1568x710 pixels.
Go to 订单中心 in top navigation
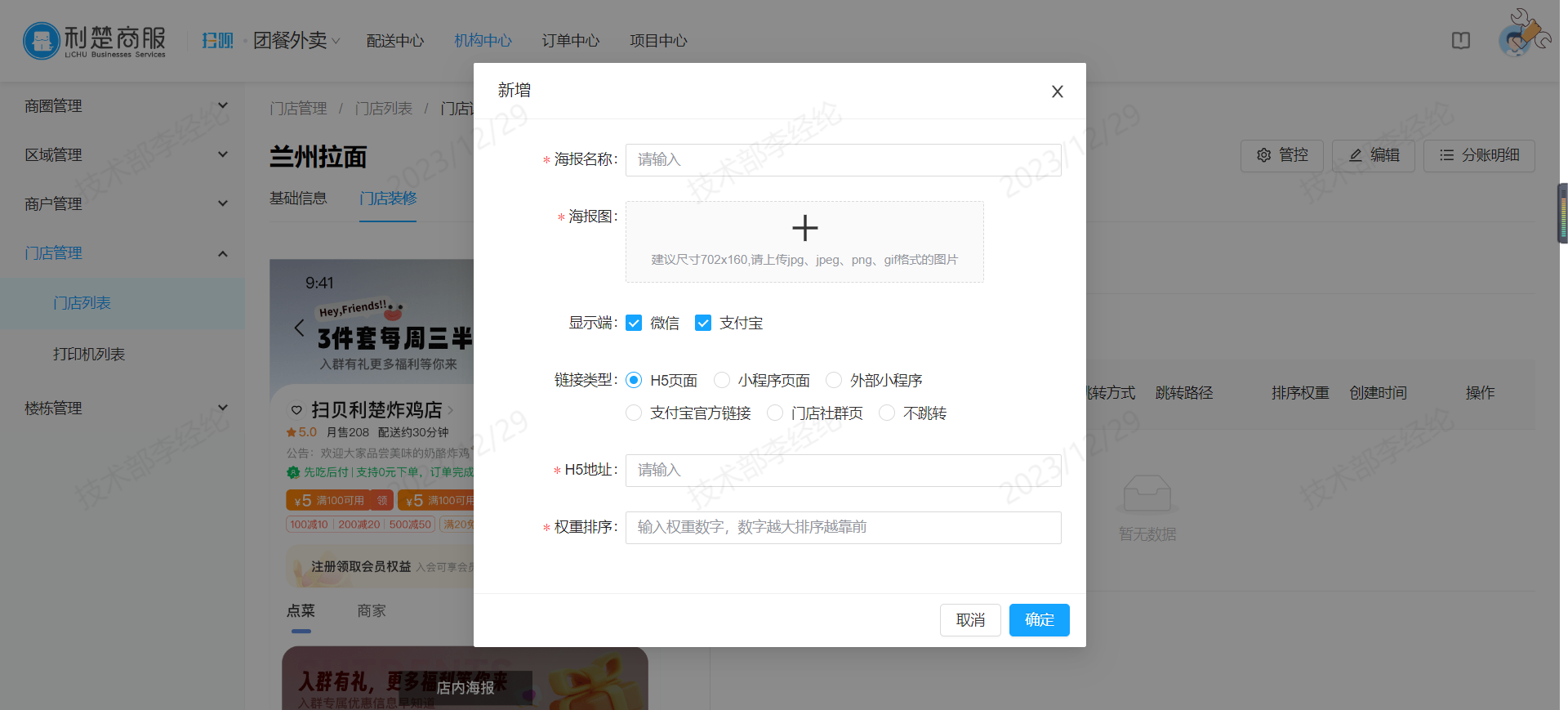click(x=570, y=41)
